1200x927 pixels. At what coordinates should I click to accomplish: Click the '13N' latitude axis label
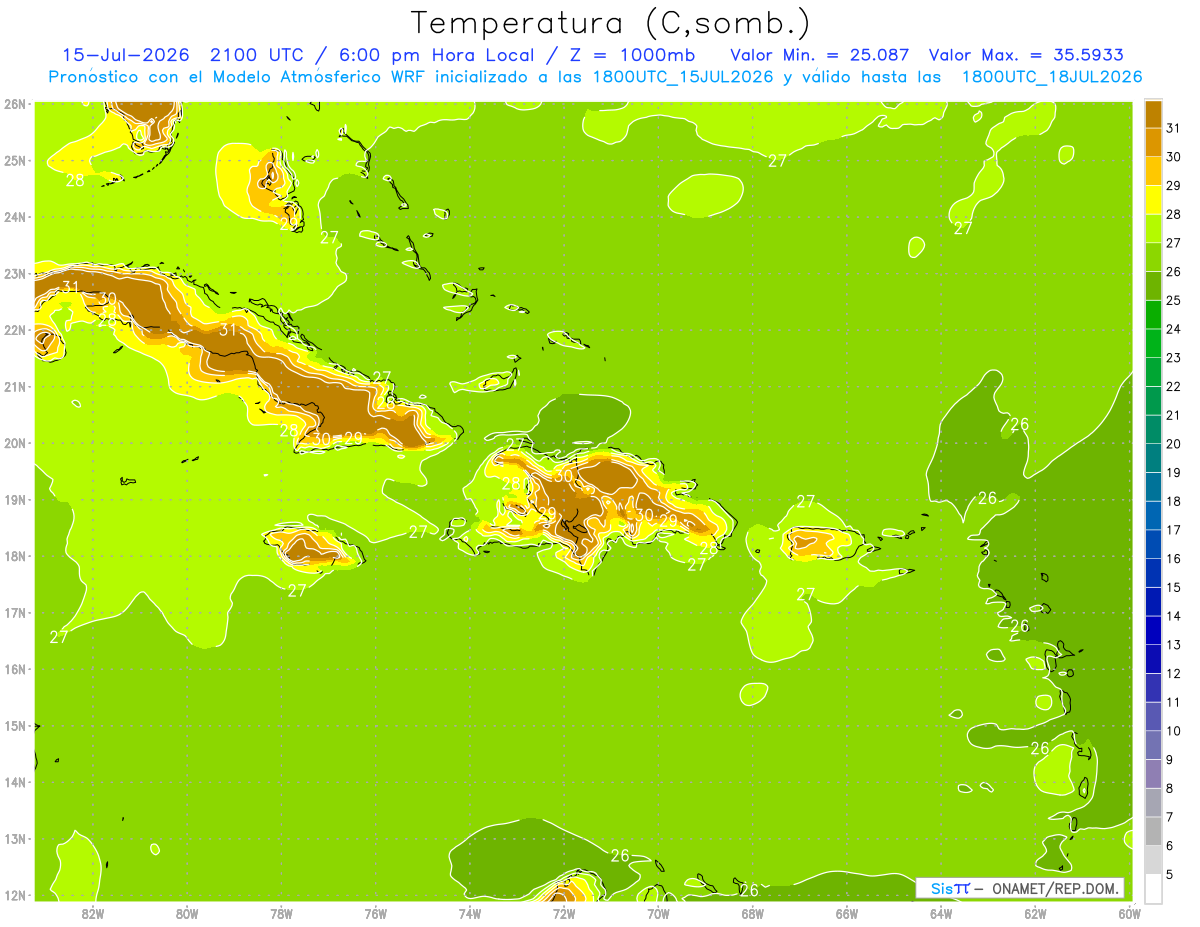[x=15, y=838]
